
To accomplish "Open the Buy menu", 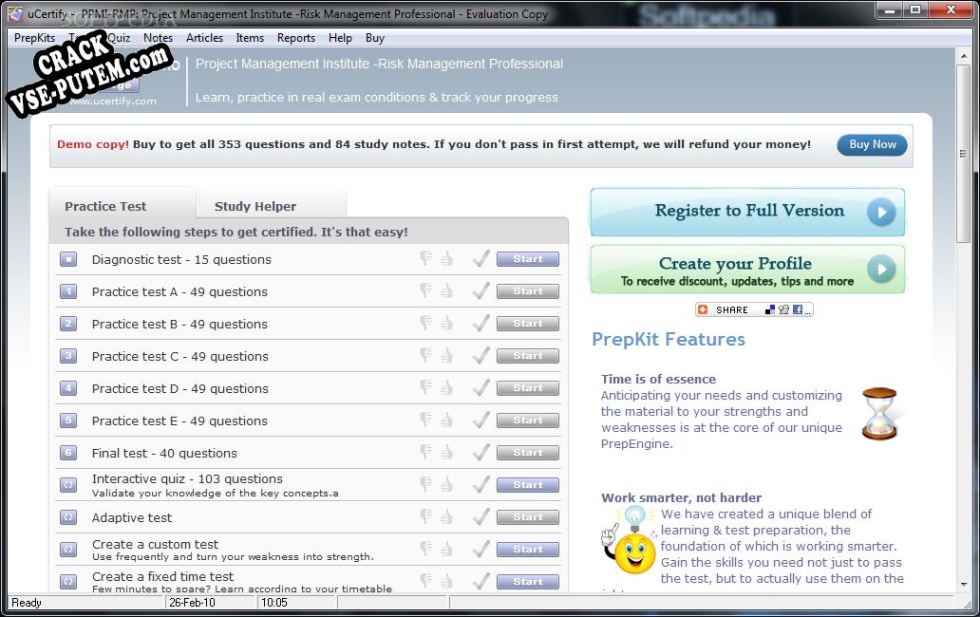I will [x=375, y=38].
